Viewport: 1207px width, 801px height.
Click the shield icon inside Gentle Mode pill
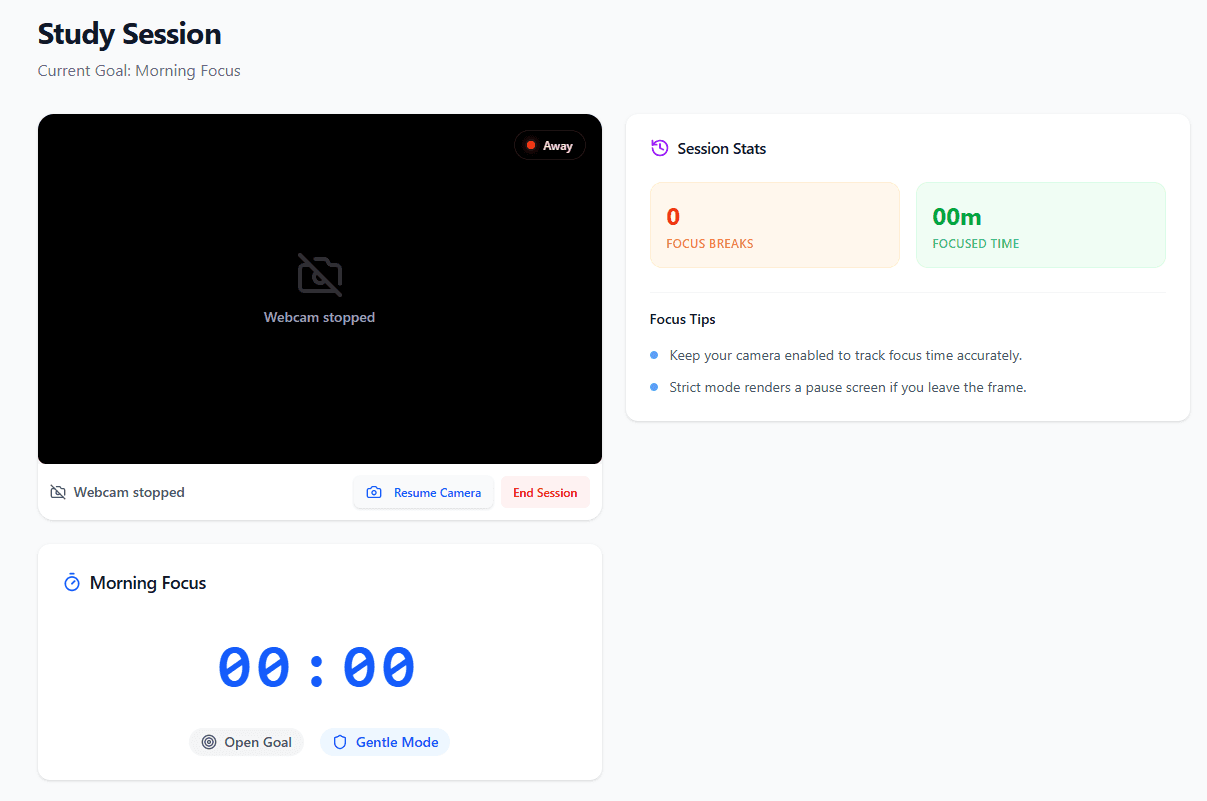(x=340, y=742)
